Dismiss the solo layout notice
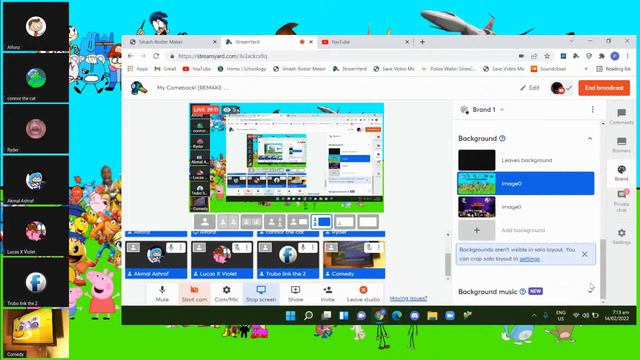The image size is (640, 360). pyautogui.click(x=584, y=254)
